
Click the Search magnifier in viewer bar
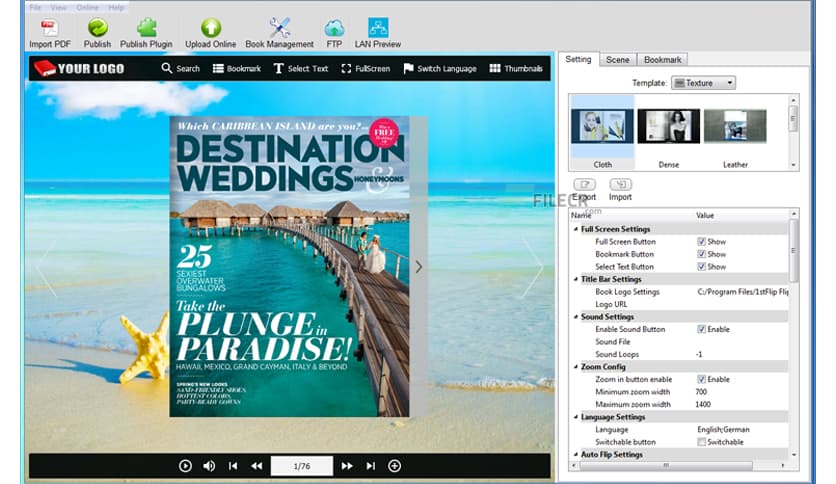[167, 68]
